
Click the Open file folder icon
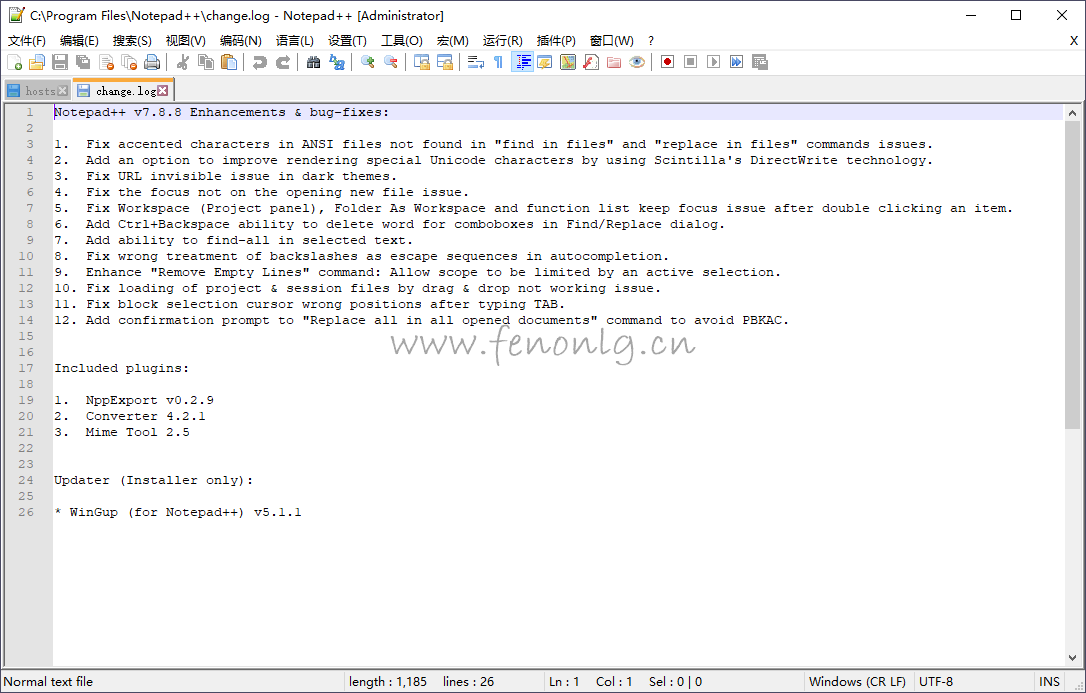tap(37, 62)
